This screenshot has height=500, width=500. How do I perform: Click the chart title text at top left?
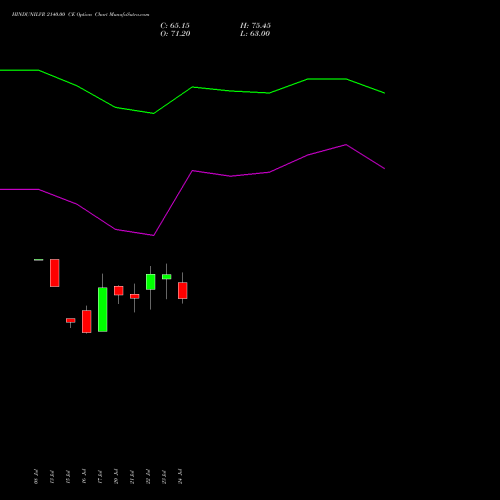pos(81,15)
